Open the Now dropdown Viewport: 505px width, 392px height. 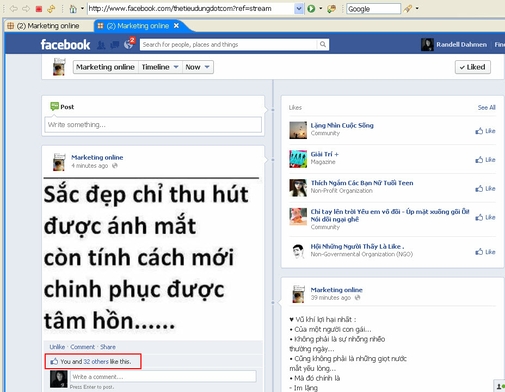pos(198,67)
